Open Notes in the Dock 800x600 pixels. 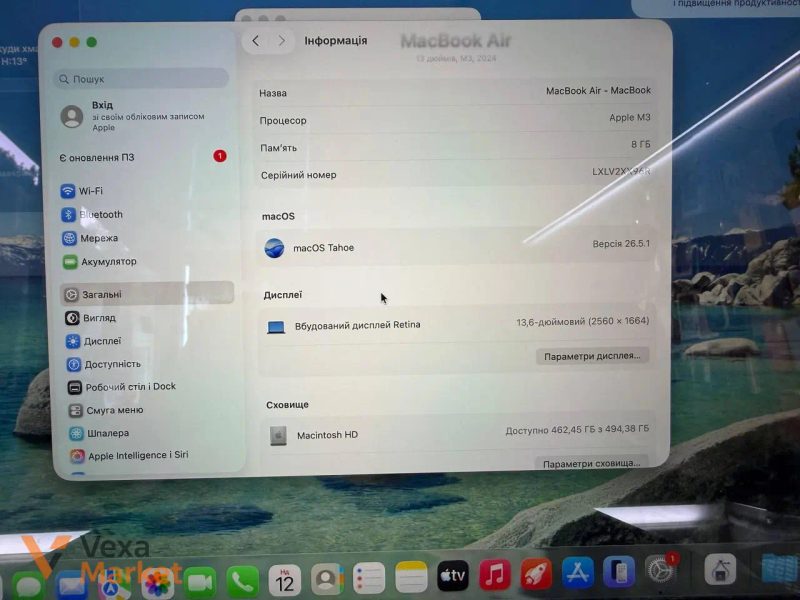tap(411, 577)
